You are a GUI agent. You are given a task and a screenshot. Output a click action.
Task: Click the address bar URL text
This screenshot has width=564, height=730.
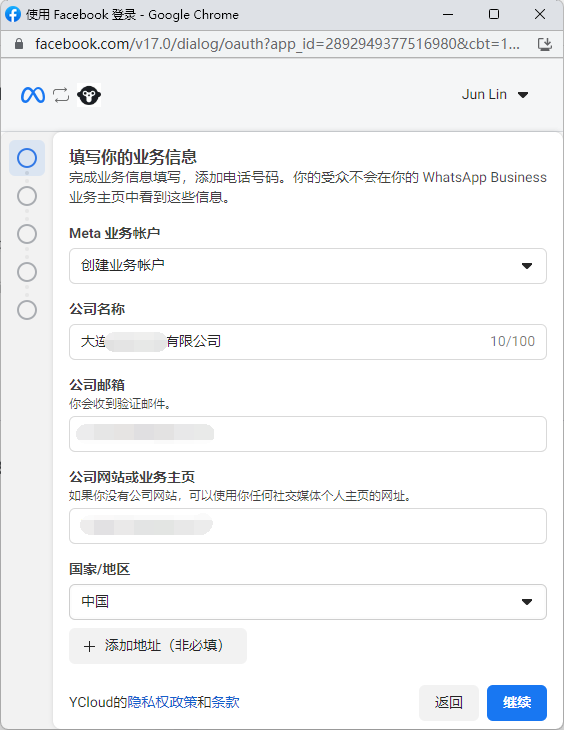(278, 44)
